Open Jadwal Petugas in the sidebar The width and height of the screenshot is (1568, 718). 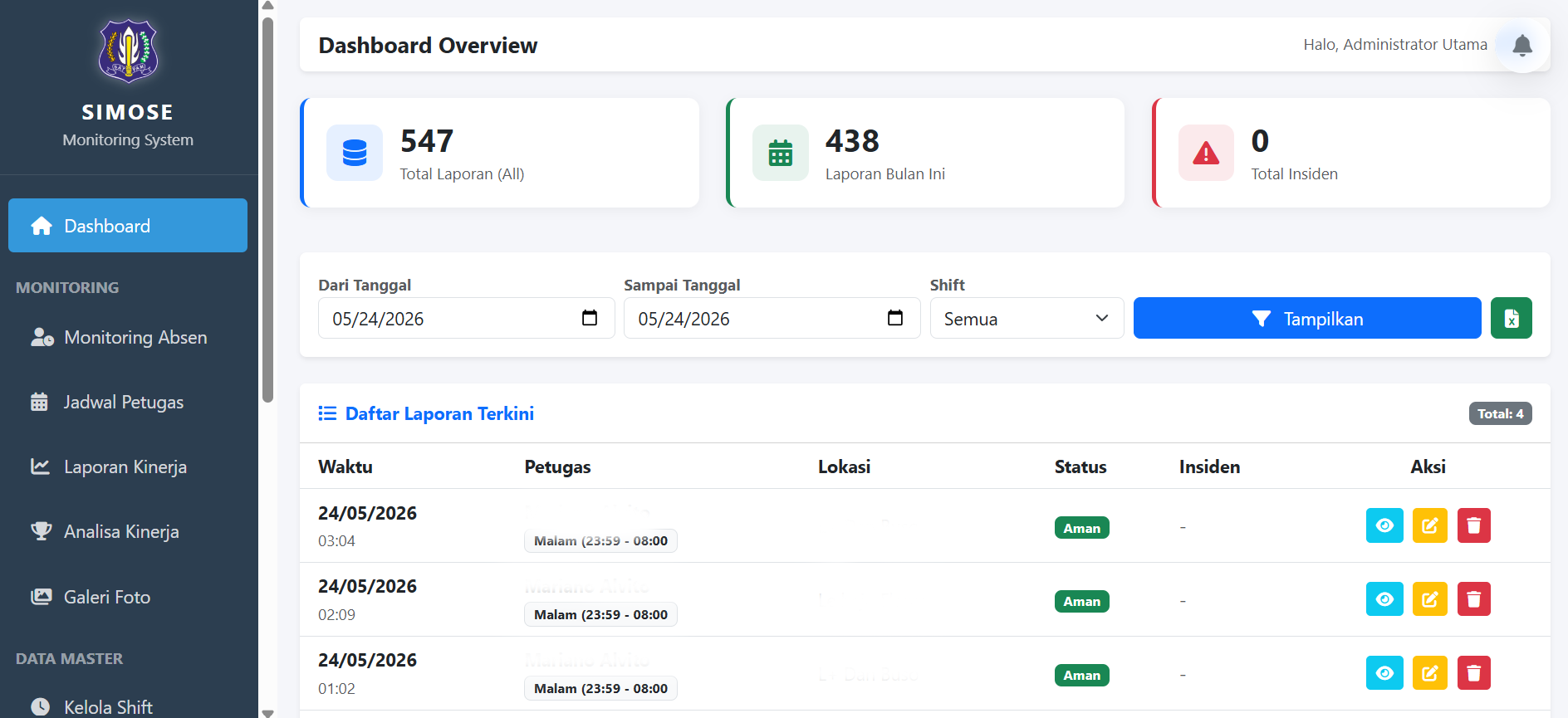[x=128, y=402]
